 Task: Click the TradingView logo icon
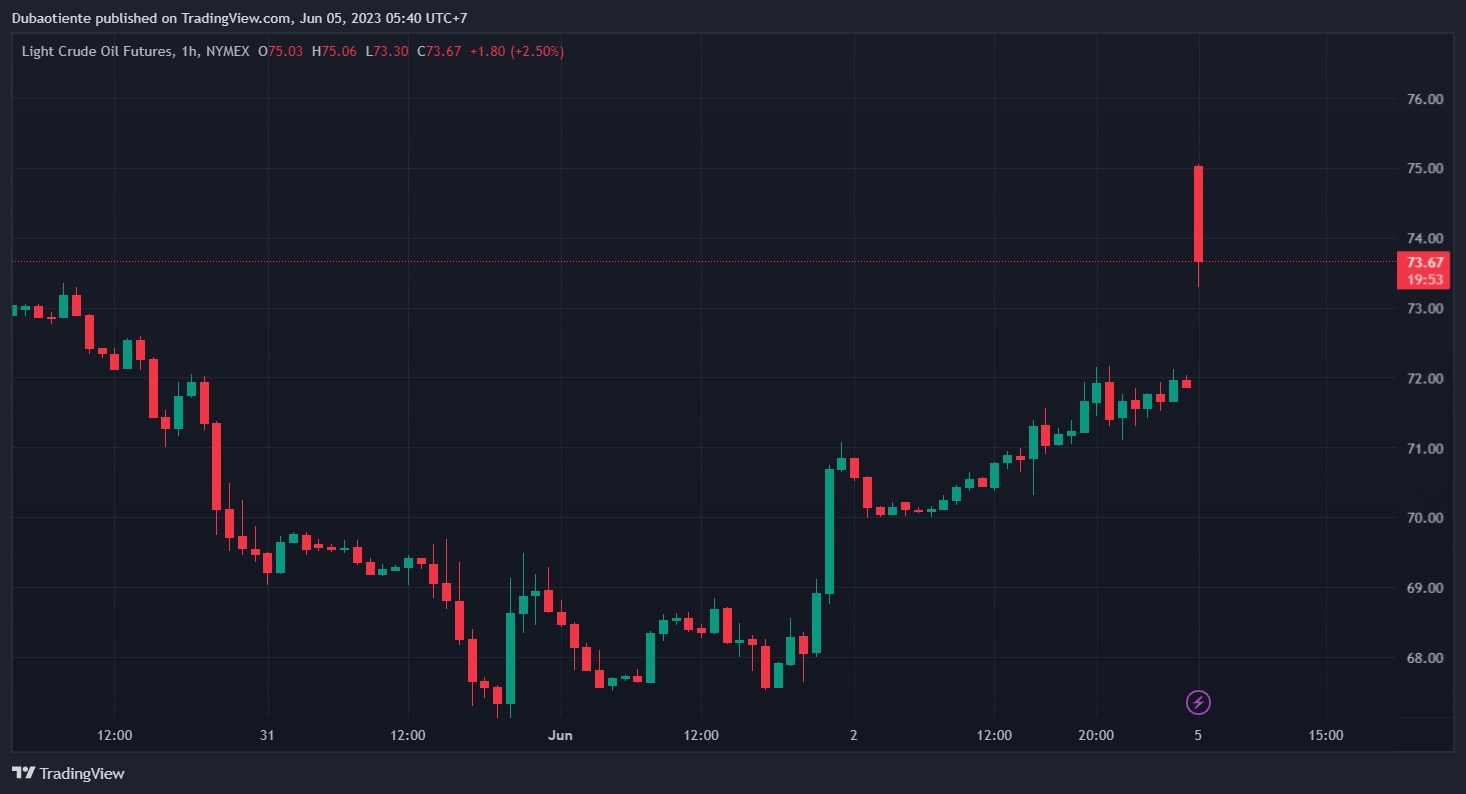(23, 773)
